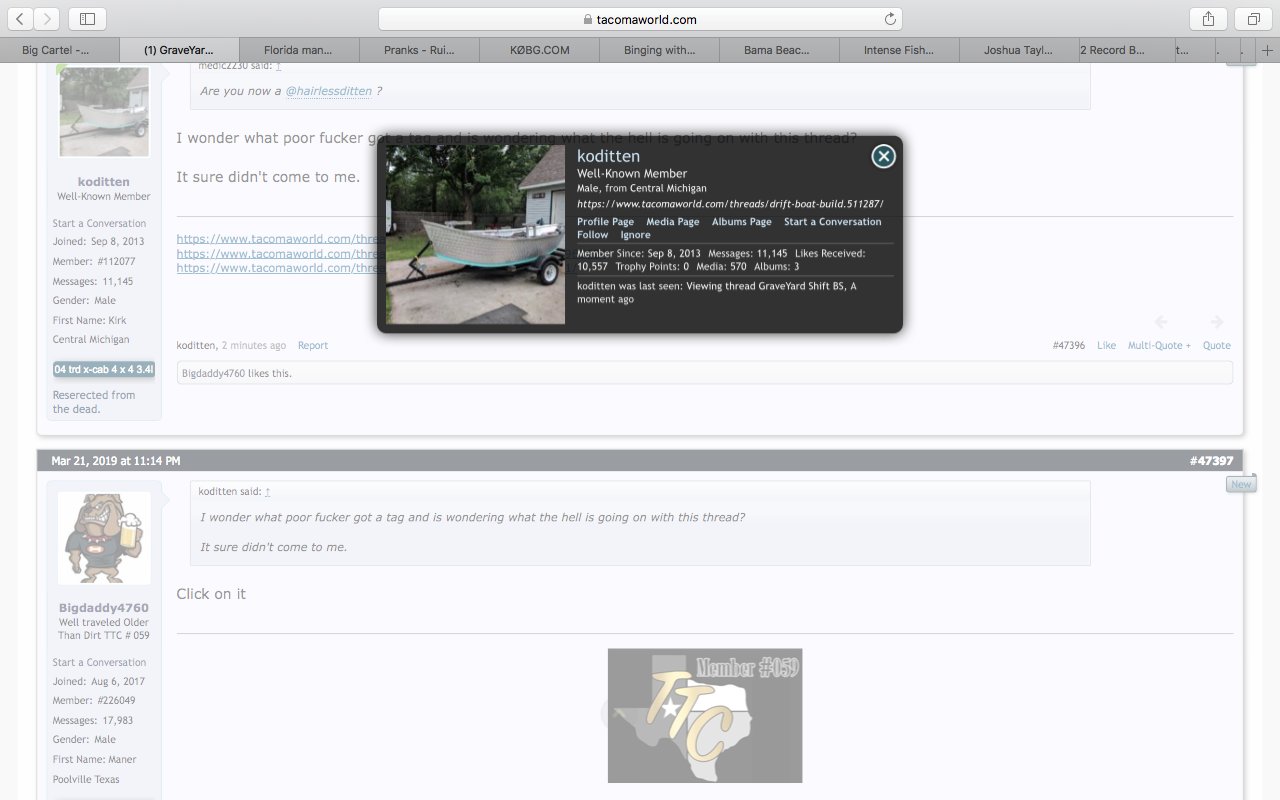The image size is (1280, 800).
Task: Click koditten username under avatar
Action: point(104,182)
